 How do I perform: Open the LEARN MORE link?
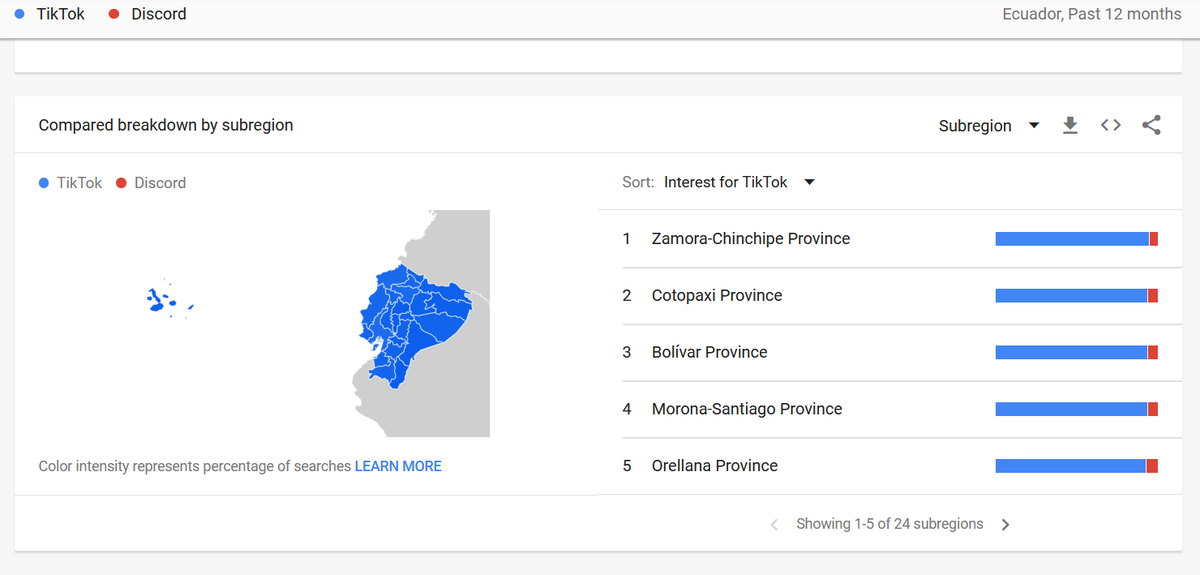point(398,466)
